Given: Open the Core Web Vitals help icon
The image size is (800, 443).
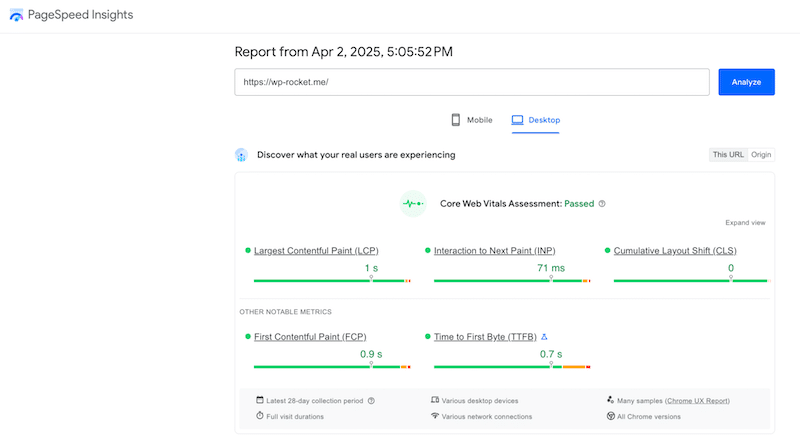Looking at the screenshot, I should tap(602, 204).
